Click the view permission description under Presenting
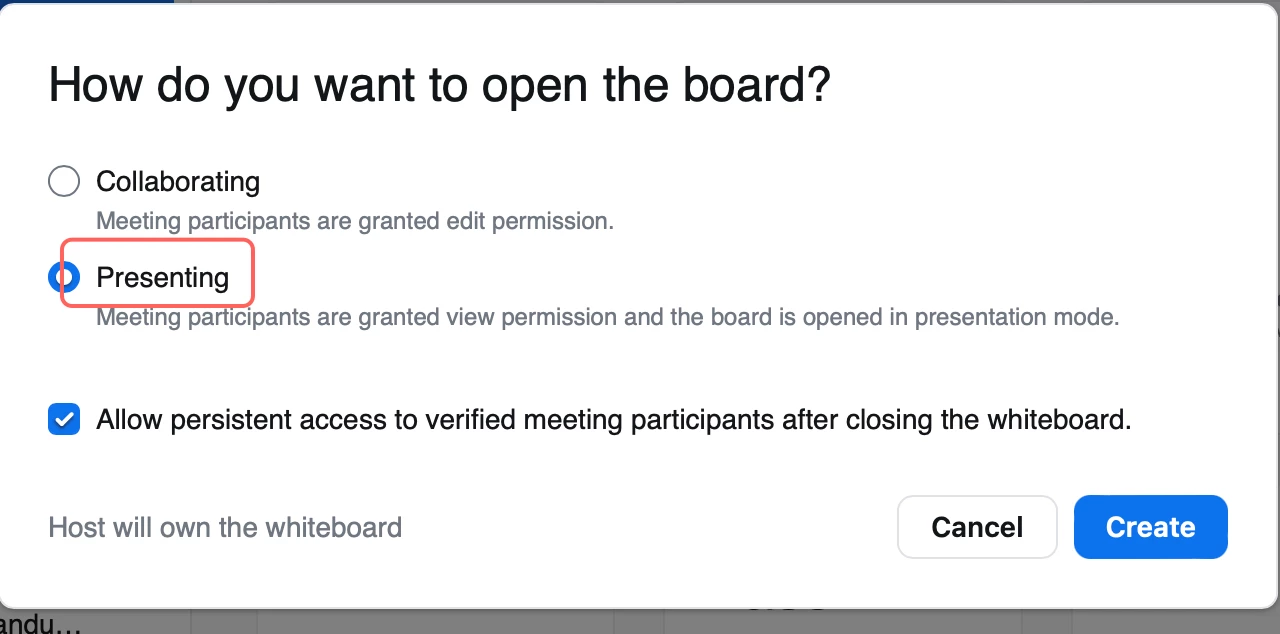This screenshot has height=634, width=1280. point(606,318)
